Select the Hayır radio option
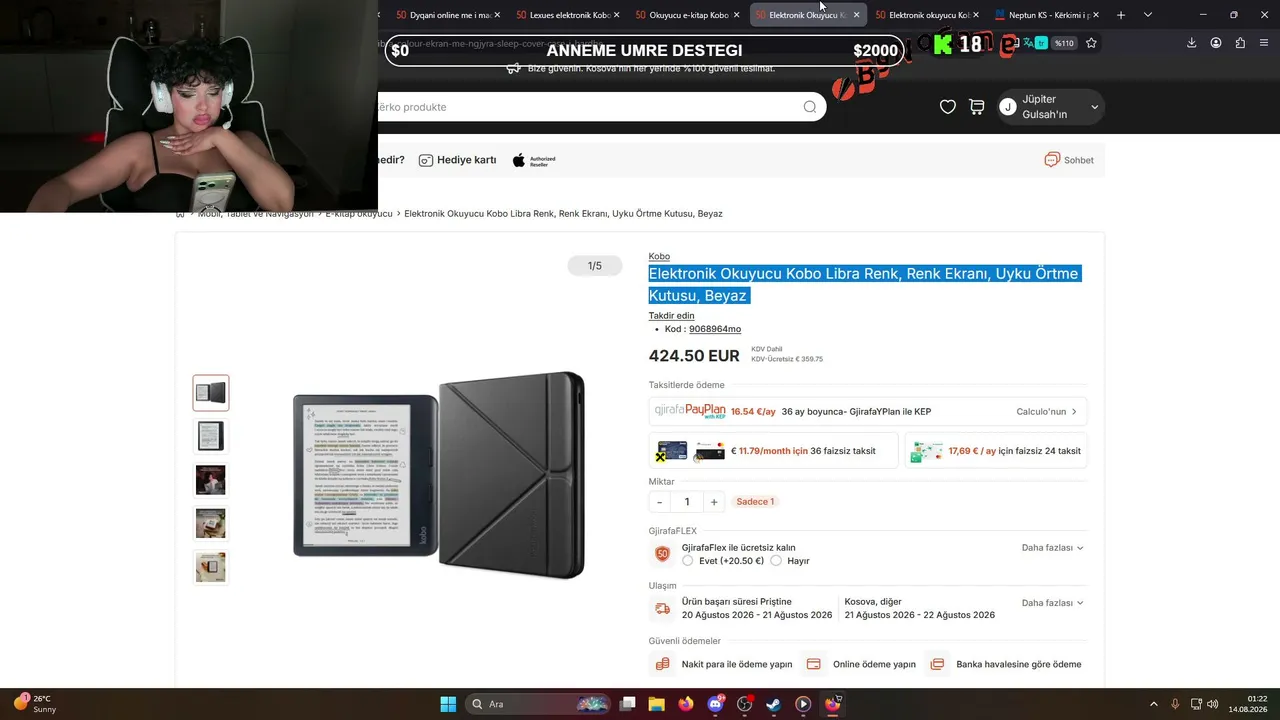 click(x=776, y=561)
